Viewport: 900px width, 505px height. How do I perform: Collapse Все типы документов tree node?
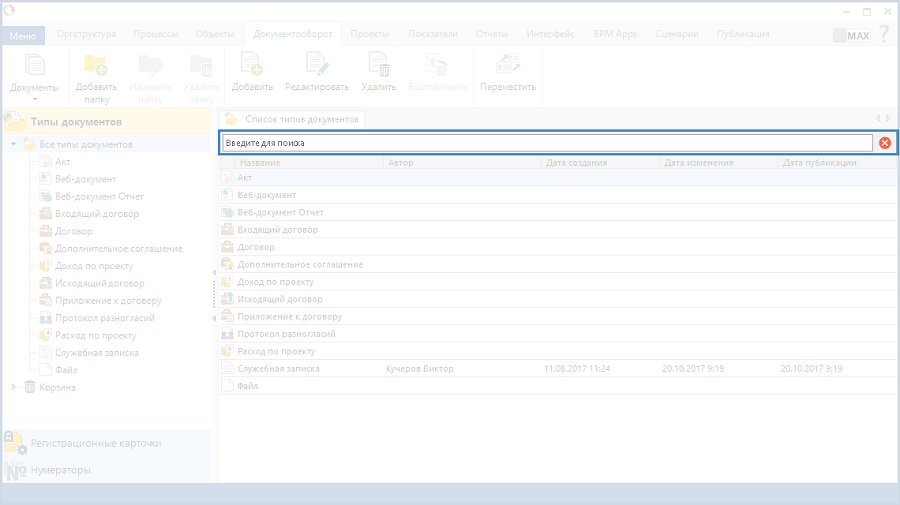click(14, 145)
